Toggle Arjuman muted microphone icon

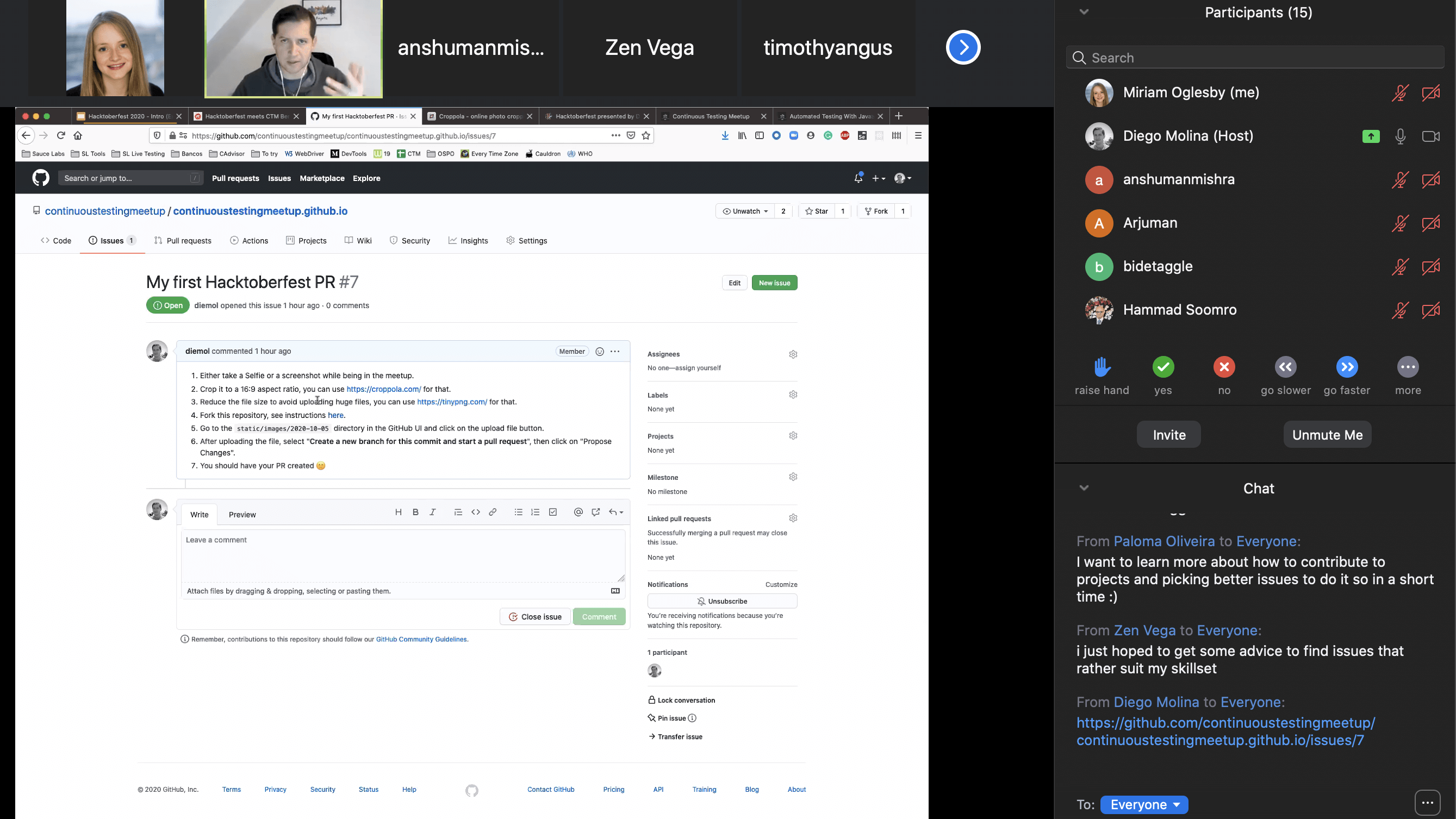point(1399,223)
